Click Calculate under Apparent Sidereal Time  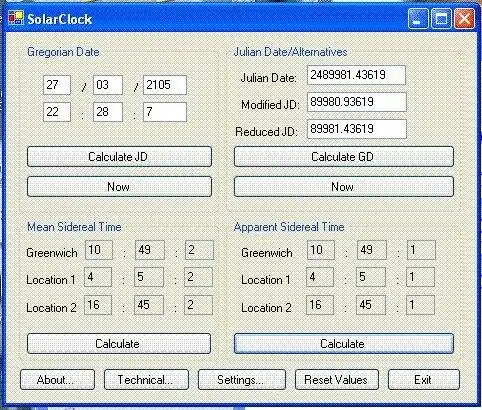point(344,344)
